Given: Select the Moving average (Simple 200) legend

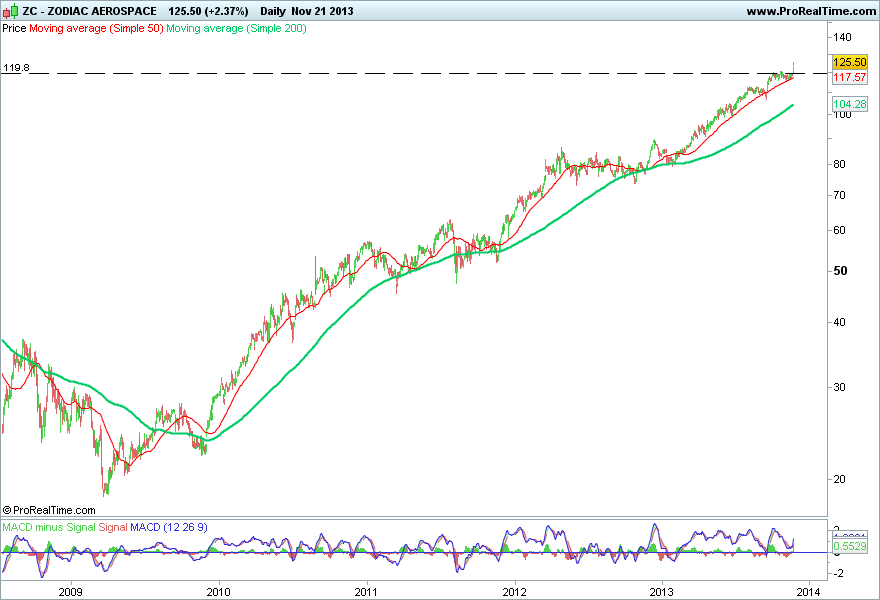Looking at the screenshot, I should pos(236,28).
